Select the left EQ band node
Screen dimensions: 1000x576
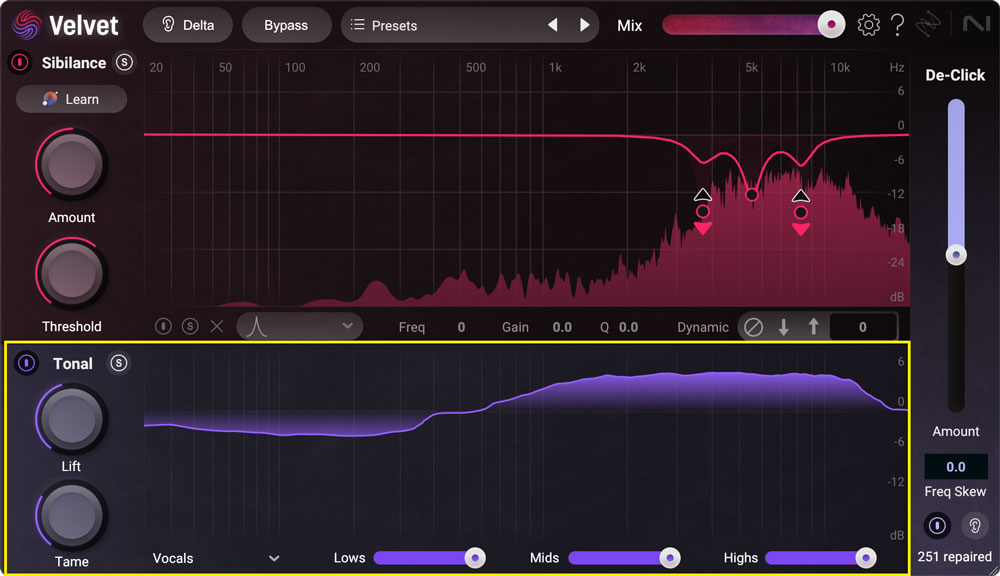pyautogui.click(x=703, y=211)
